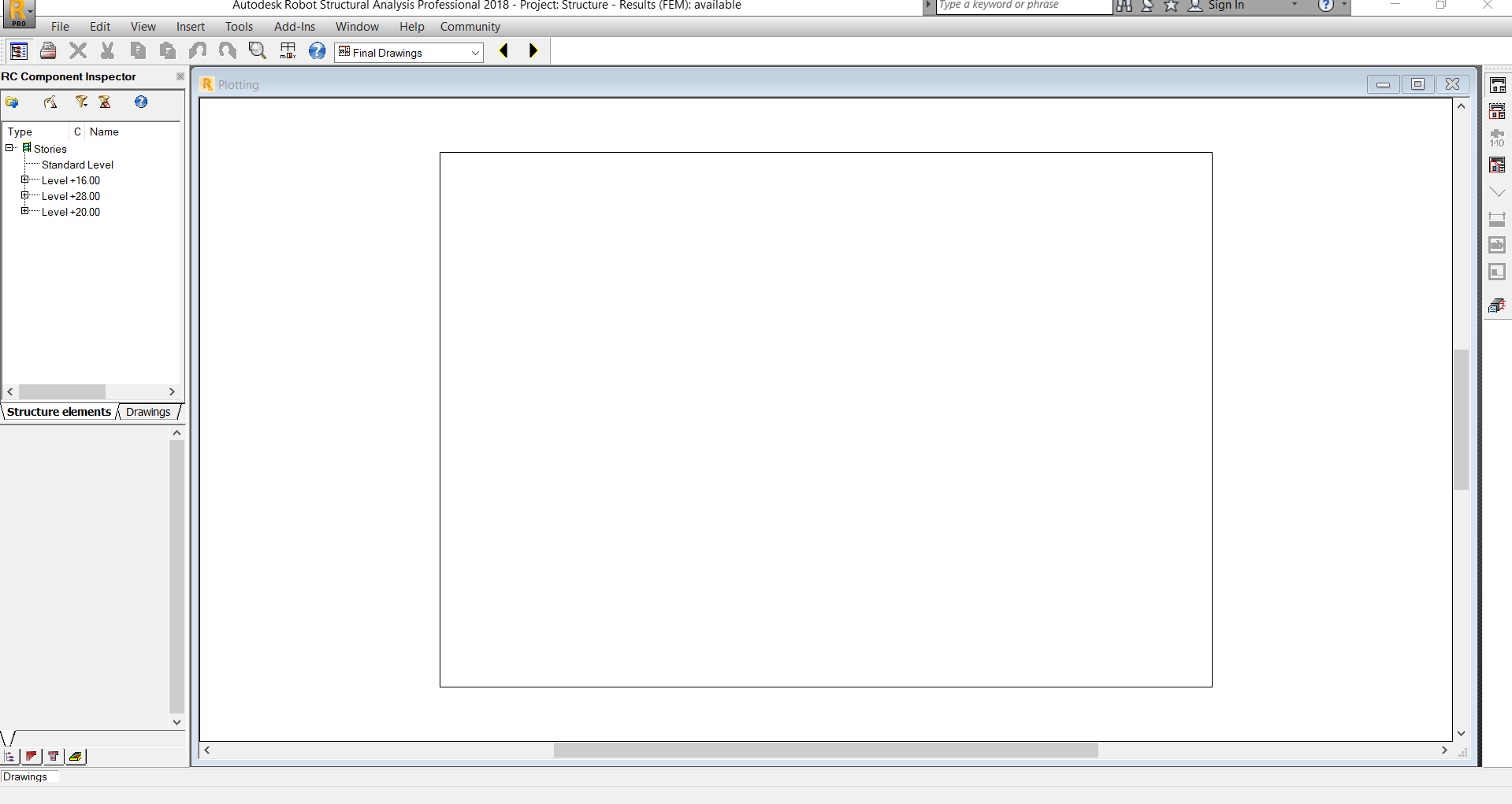This screenshot has height=804, width=1512.
Task: Open help via blue question mark in main toolbar
Action: pos(317,51)
